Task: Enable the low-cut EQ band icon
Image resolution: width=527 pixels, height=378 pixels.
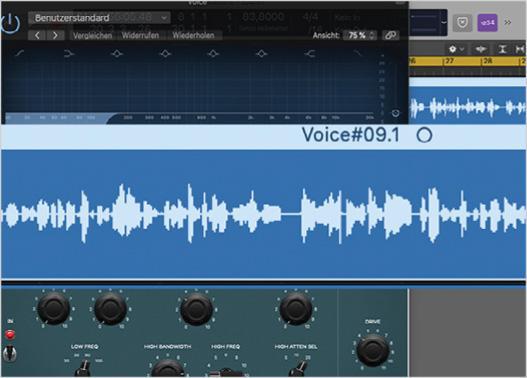Action: [20, 53]
